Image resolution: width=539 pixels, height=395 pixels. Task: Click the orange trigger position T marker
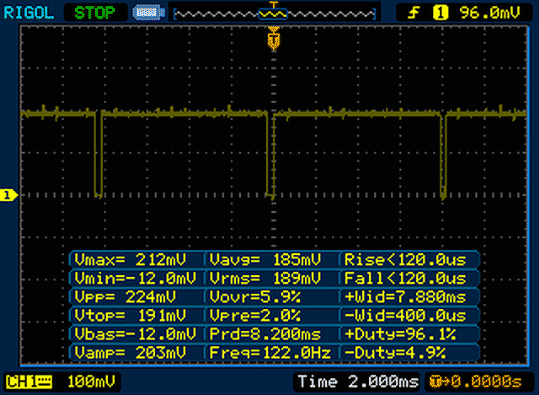[x=274, y=39]
